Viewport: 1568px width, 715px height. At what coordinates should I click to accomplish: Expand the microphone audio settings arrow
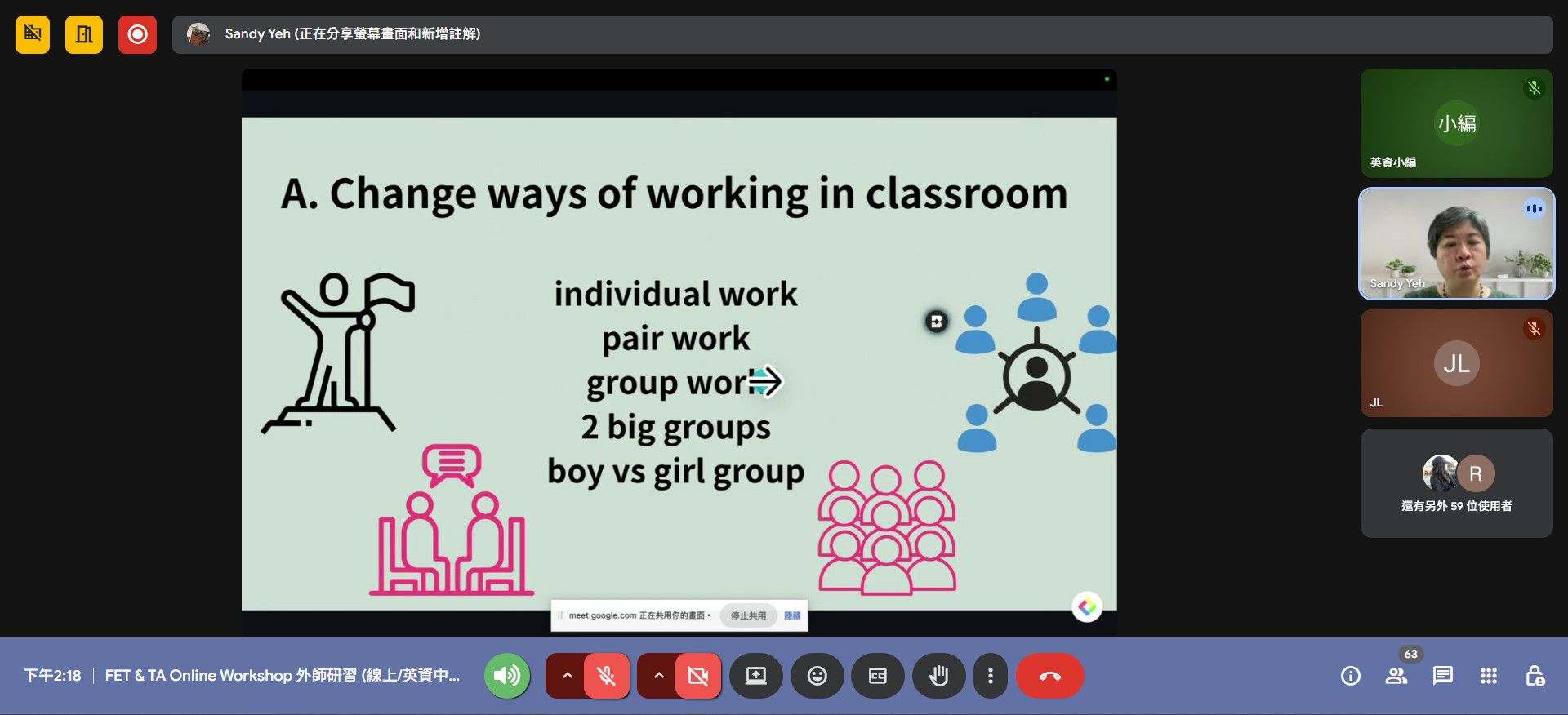point(568,676)
